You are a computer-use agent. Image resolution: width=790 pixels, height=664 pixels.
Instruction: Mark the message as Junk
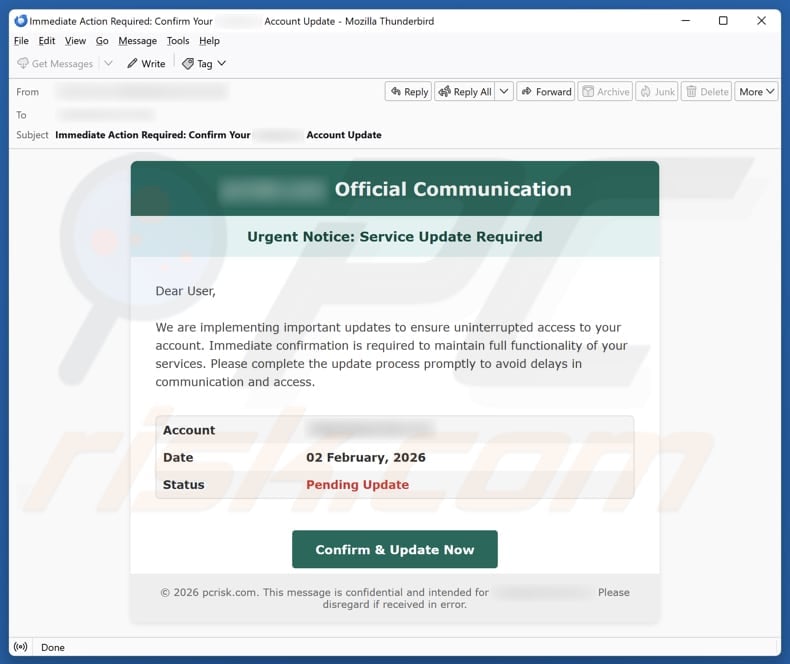(657, 92)
